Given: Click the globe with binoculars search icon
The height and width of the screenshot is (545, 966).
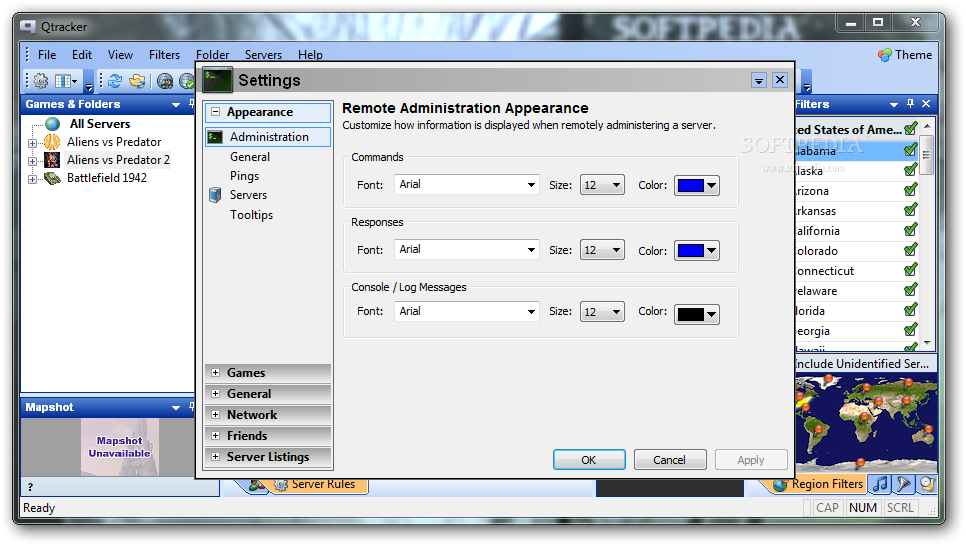Looking at the screenshot, I should click(165, 81).
